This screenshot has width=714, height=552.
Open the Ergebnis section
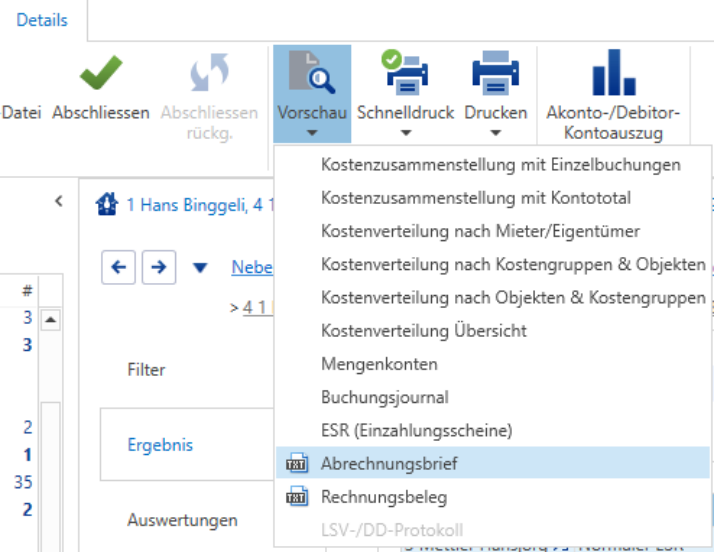pos(160,445)
